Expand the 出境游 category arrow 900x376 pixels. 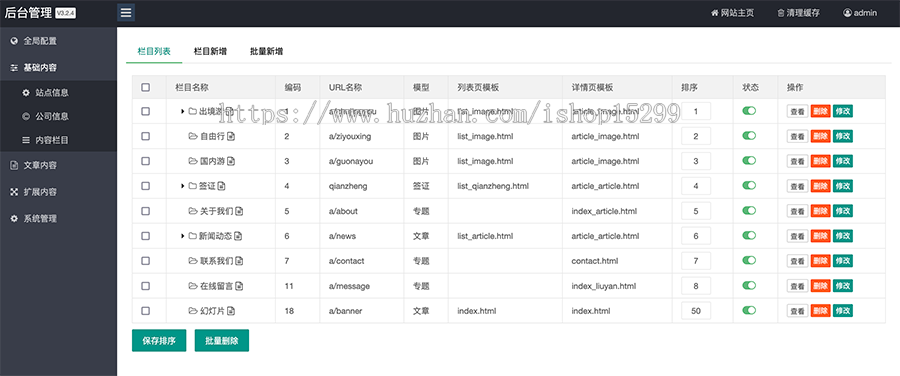pos(183,111)
